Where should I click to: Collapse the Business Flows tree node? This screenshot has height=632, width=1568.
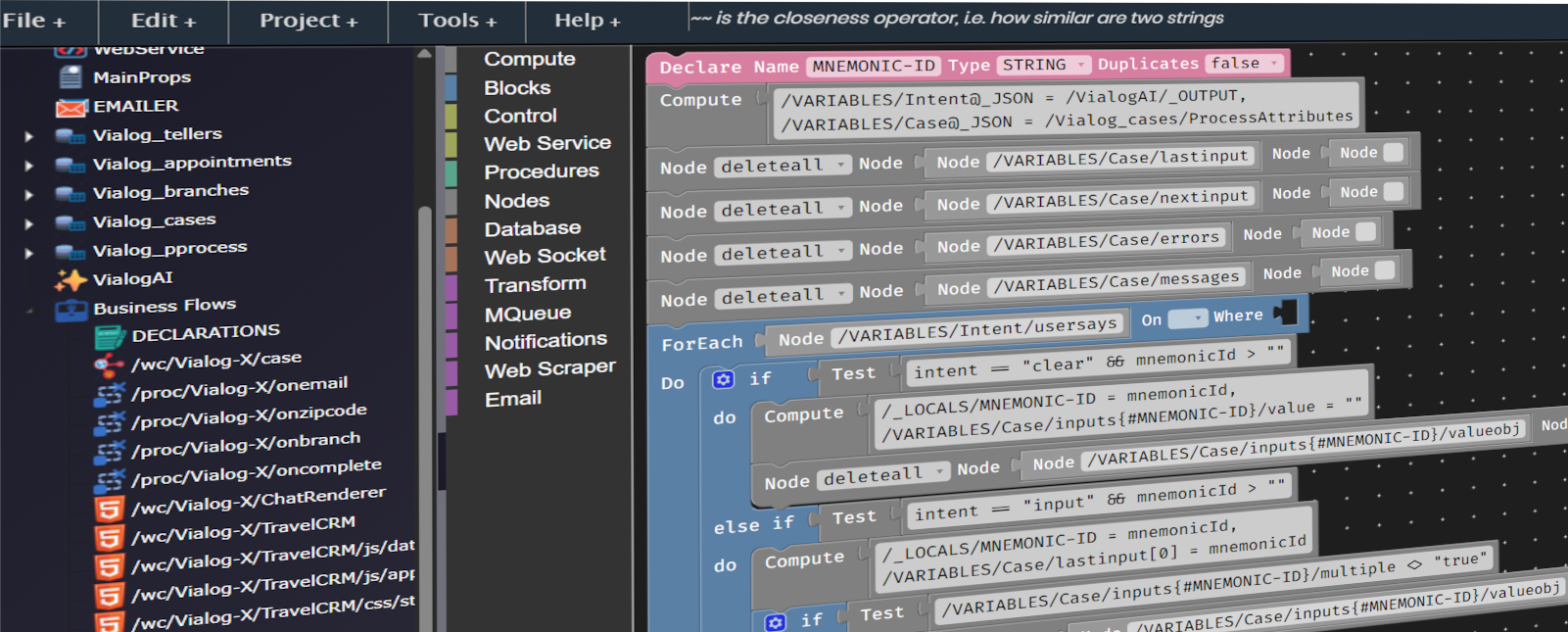[x=29, y=312]
